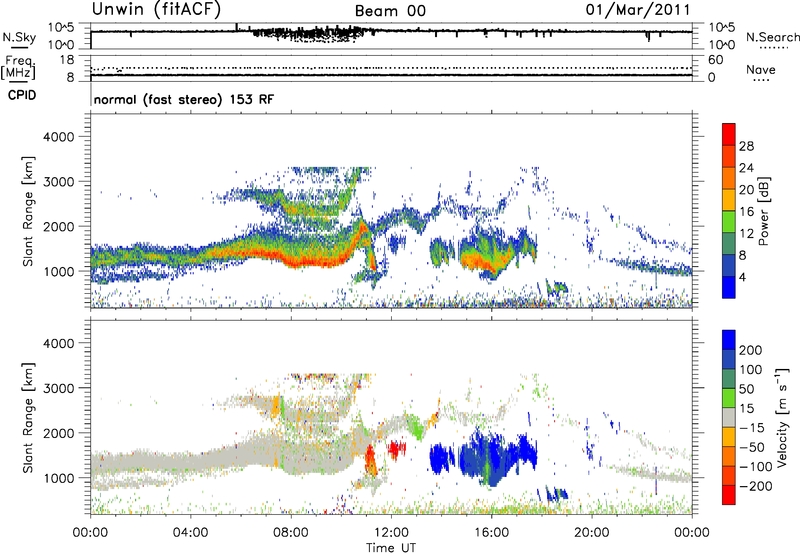This screenshot has height=554, width=800.
Task: Click the red top segment of Power colorbar
Action: point(729,134)
